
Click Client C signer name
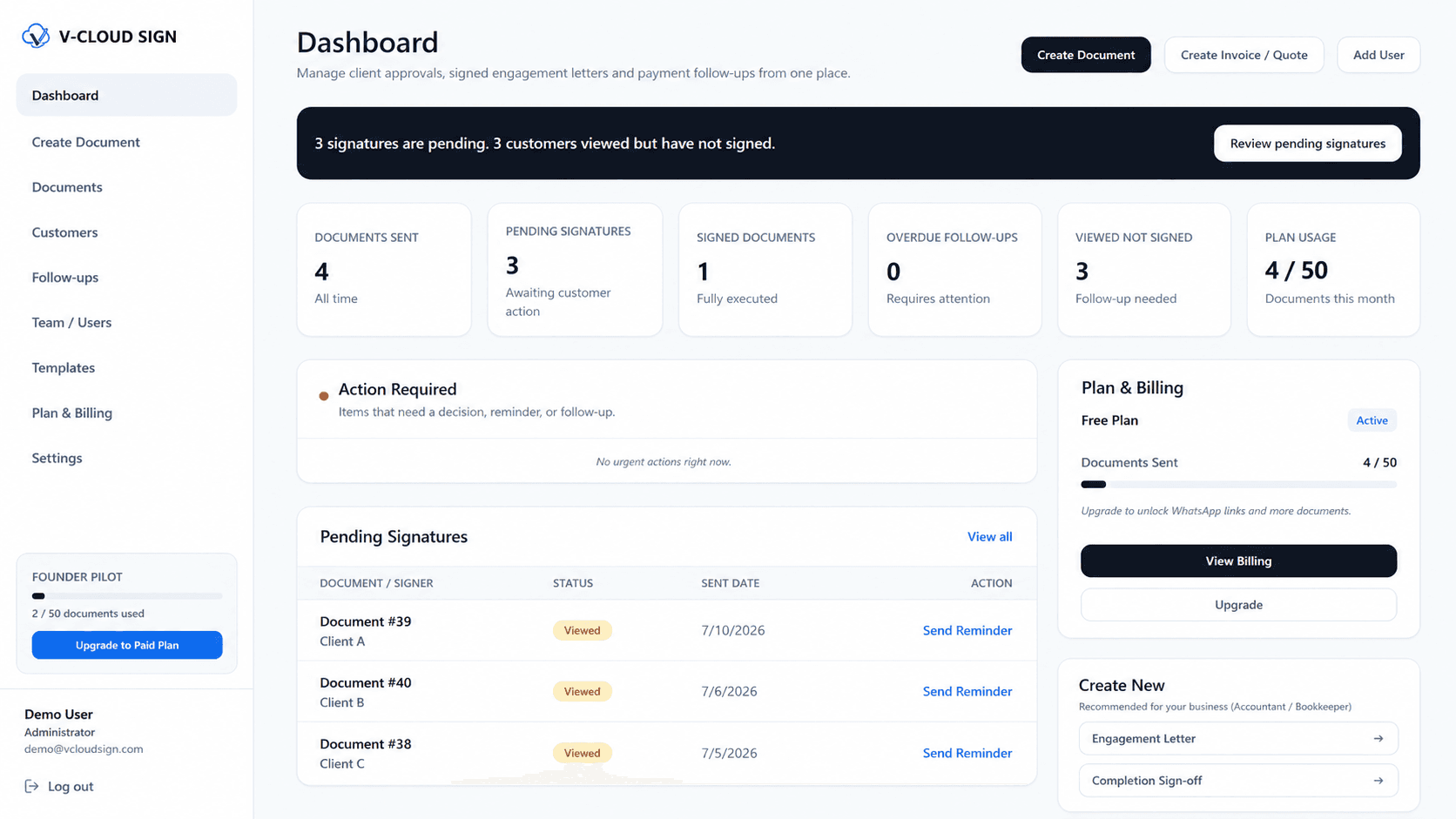click(x=342, y=763)
